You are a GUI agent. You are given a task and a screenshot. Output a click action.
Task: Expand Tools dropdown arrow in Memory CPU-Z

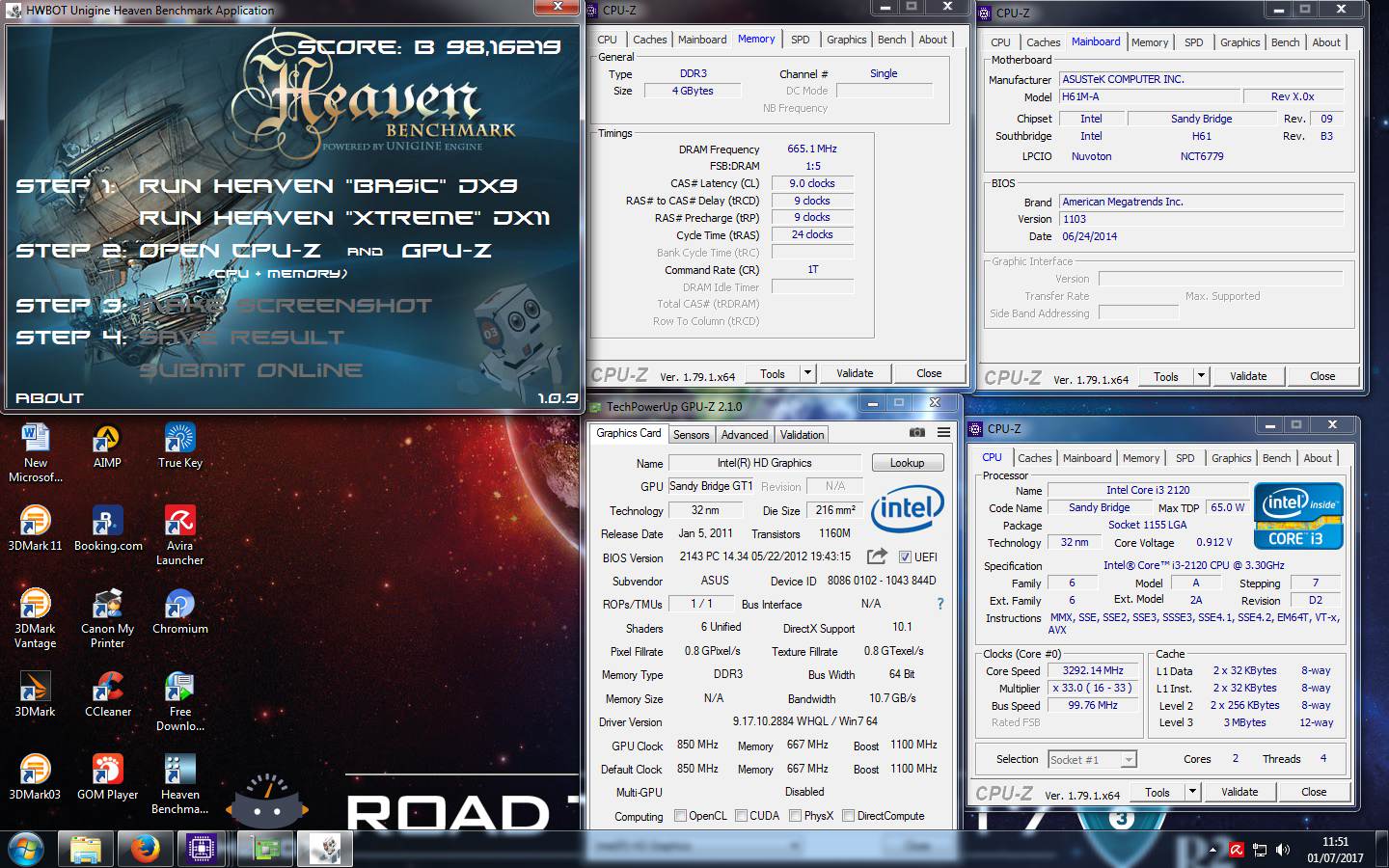point(807,373)
